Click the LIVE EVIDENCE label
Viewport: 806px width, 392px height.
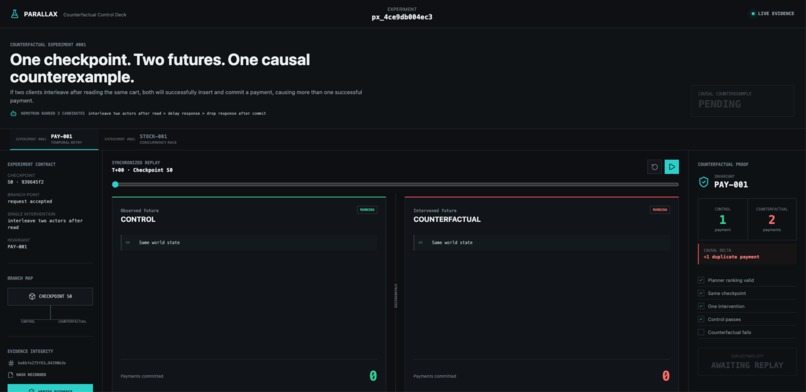[776, 14]
